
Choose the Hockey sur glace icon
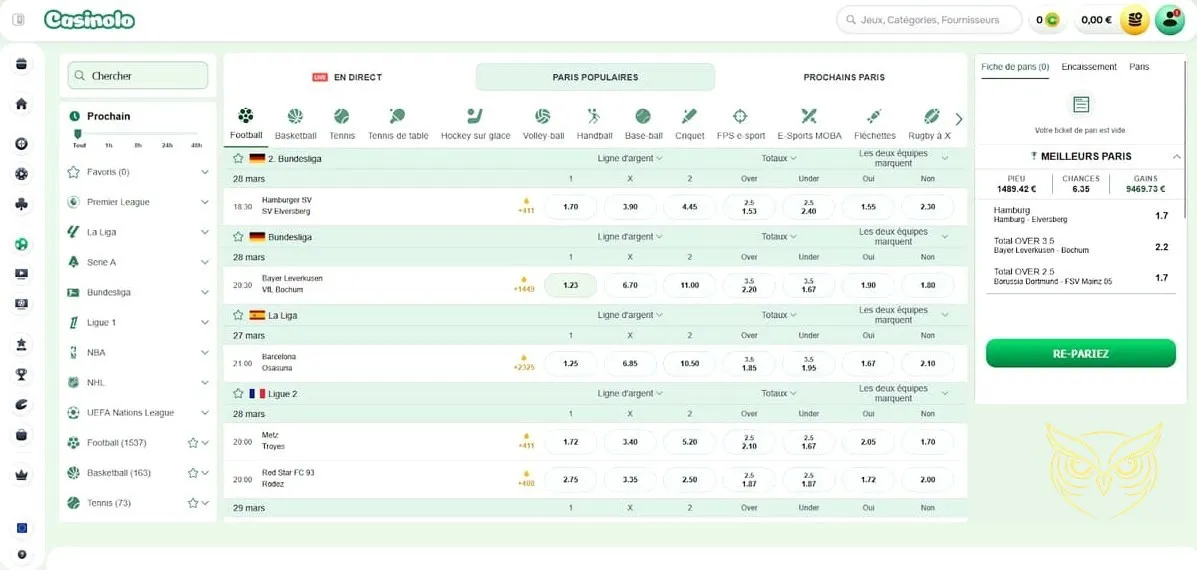pos(475,117)
